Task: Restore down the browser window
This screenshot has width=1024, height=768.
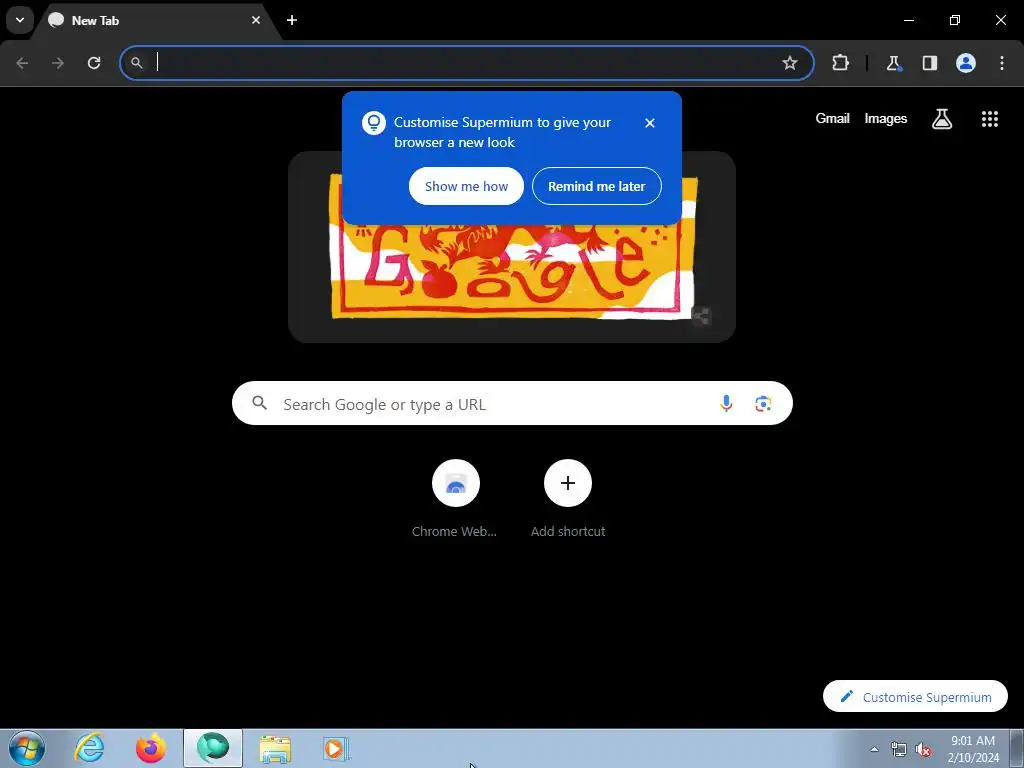Action: click(955, 20)
